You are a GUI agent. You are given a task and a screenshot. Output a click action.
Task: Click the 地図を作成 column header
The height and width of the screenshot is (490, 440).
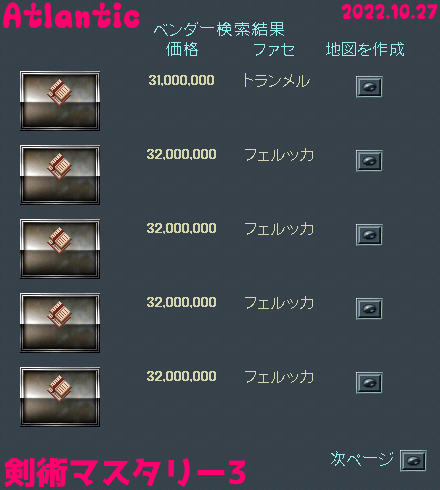pos(365,49)
